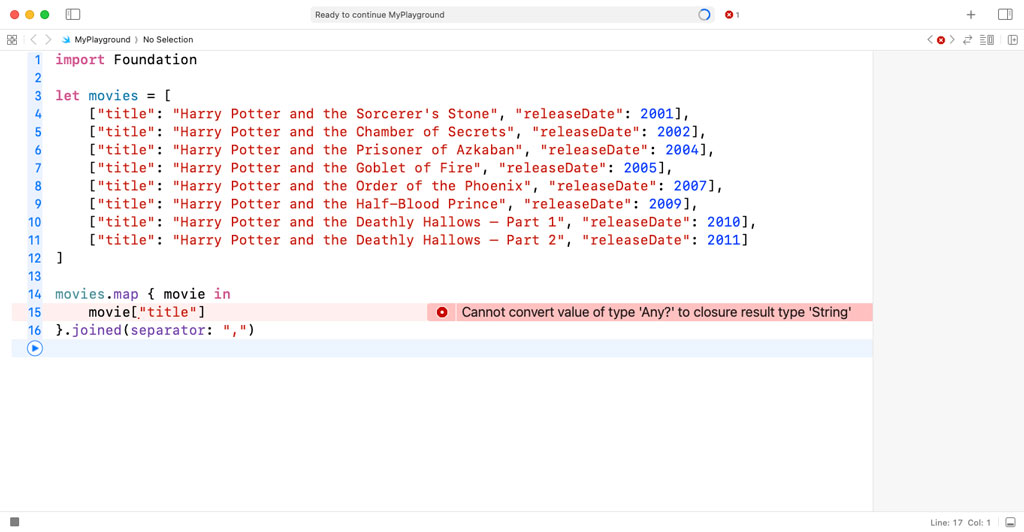Click the Deathly Hallows – Part 2 string
The height and width of the screenshot is (532, 1024).
click(368, 240)
